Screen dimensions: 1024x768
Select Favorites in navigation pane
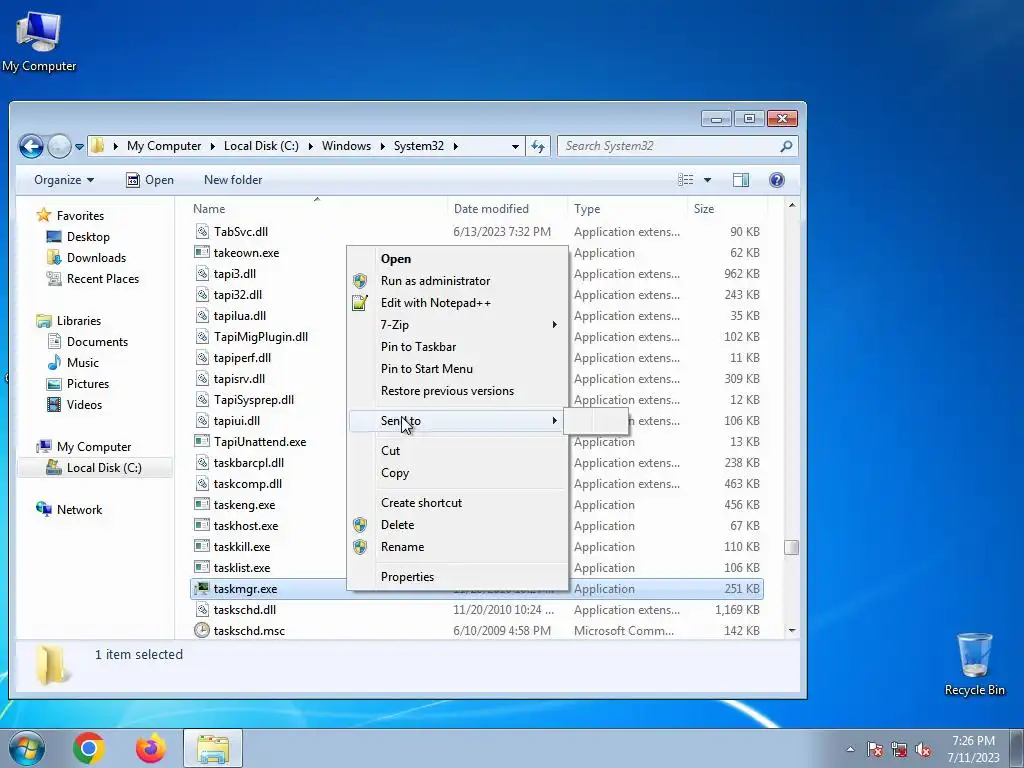point(71,216)
